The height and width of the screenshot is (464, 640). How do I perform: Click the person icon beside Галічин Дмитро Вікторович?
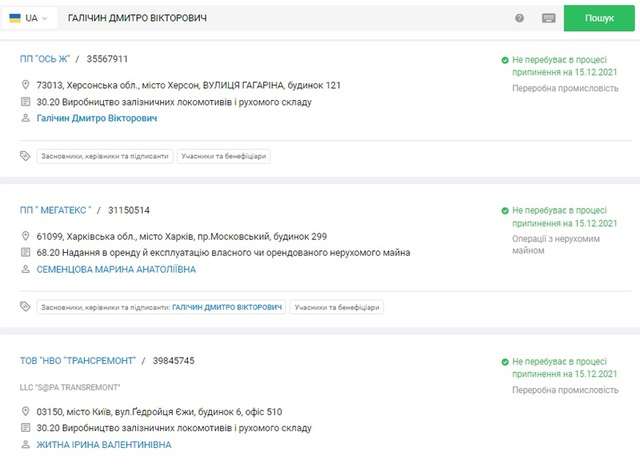(26, 118)
